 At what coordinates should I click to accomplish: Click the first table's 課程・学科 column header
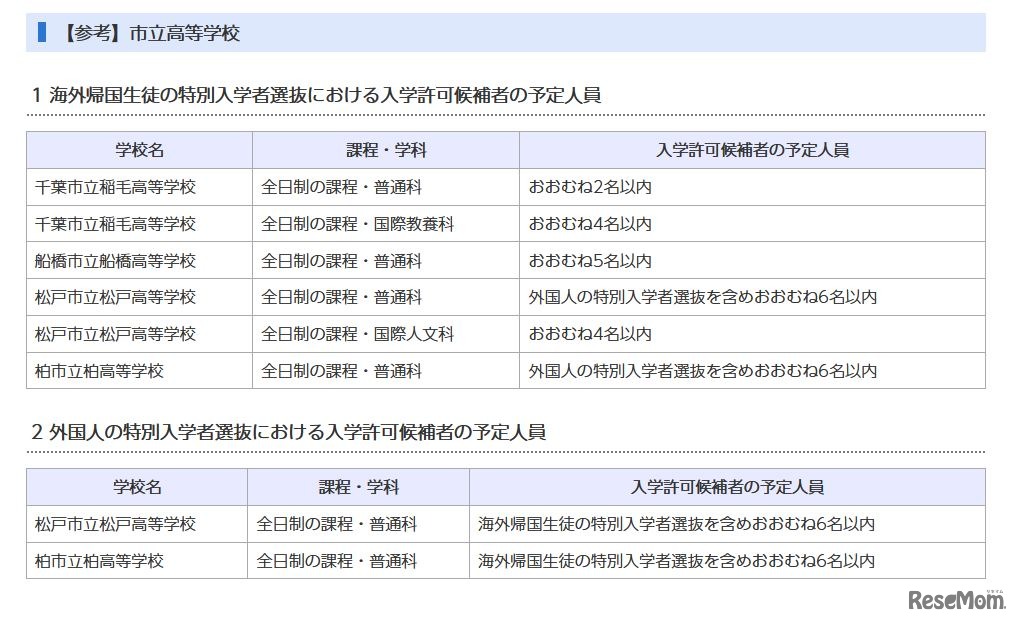point(386,150)
